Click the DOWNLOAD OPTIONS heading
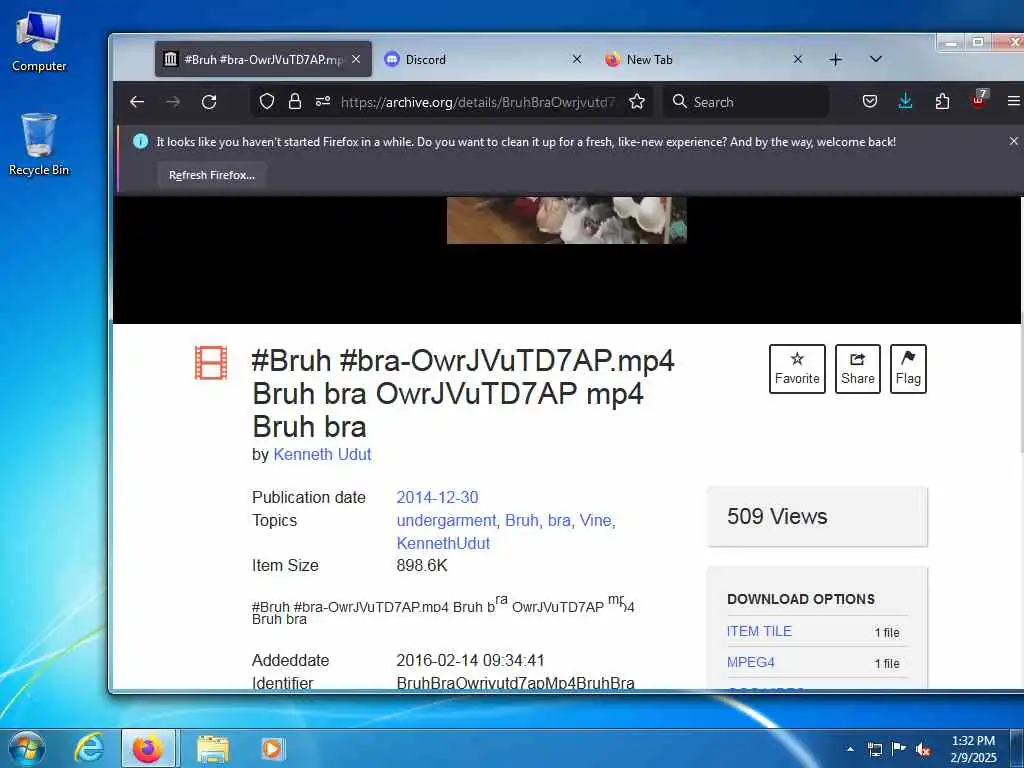The width and height of the screenshot is (1024, 768). tap(801, 600)
